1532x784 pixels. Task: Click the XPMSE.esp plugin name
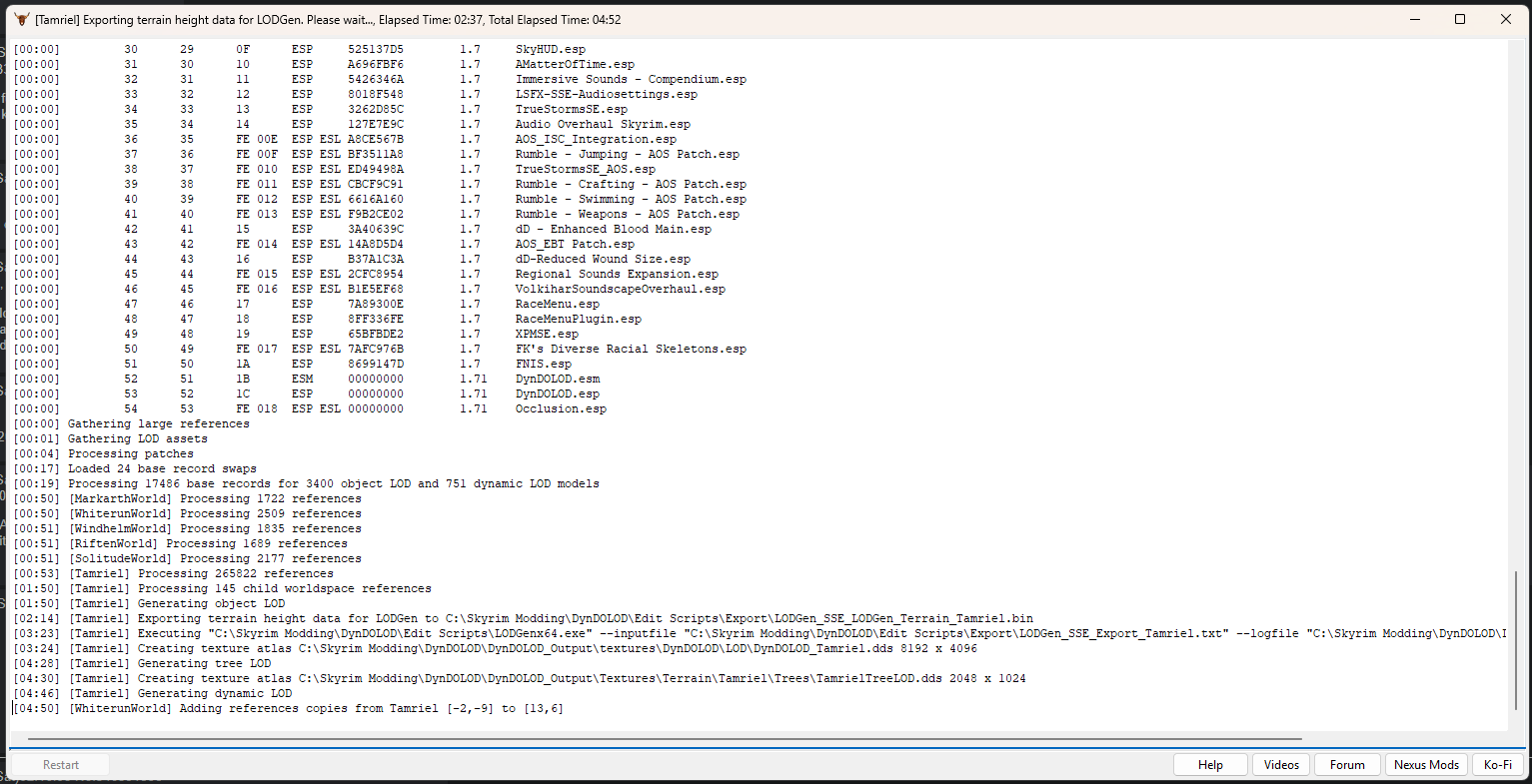click(x=547, y=334)
